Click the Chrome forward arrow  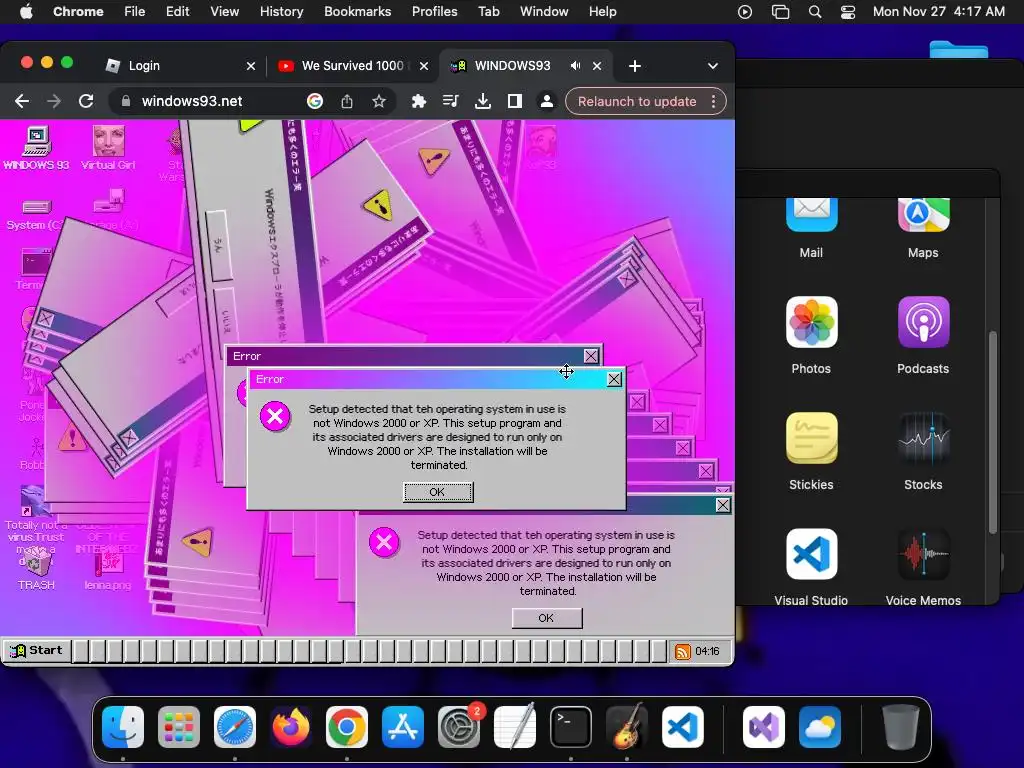tap(54, 101)
